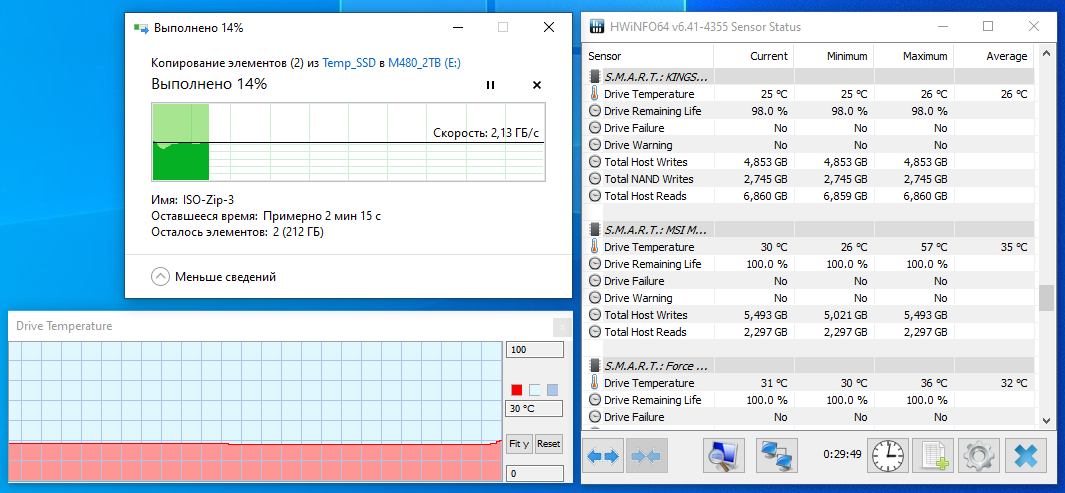Click the HWiNFO vertical scrollbar thumb
Image resolution: width=1065 pixels, height=493 pixels.
(x=1047, y=297)
